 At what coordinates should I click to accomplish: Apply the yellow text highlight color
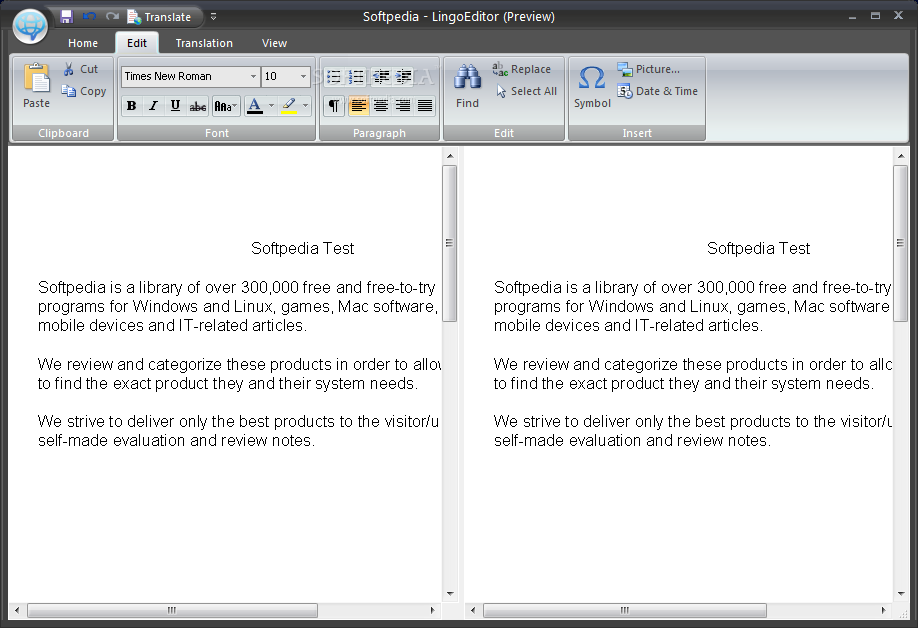pos(289,106)
